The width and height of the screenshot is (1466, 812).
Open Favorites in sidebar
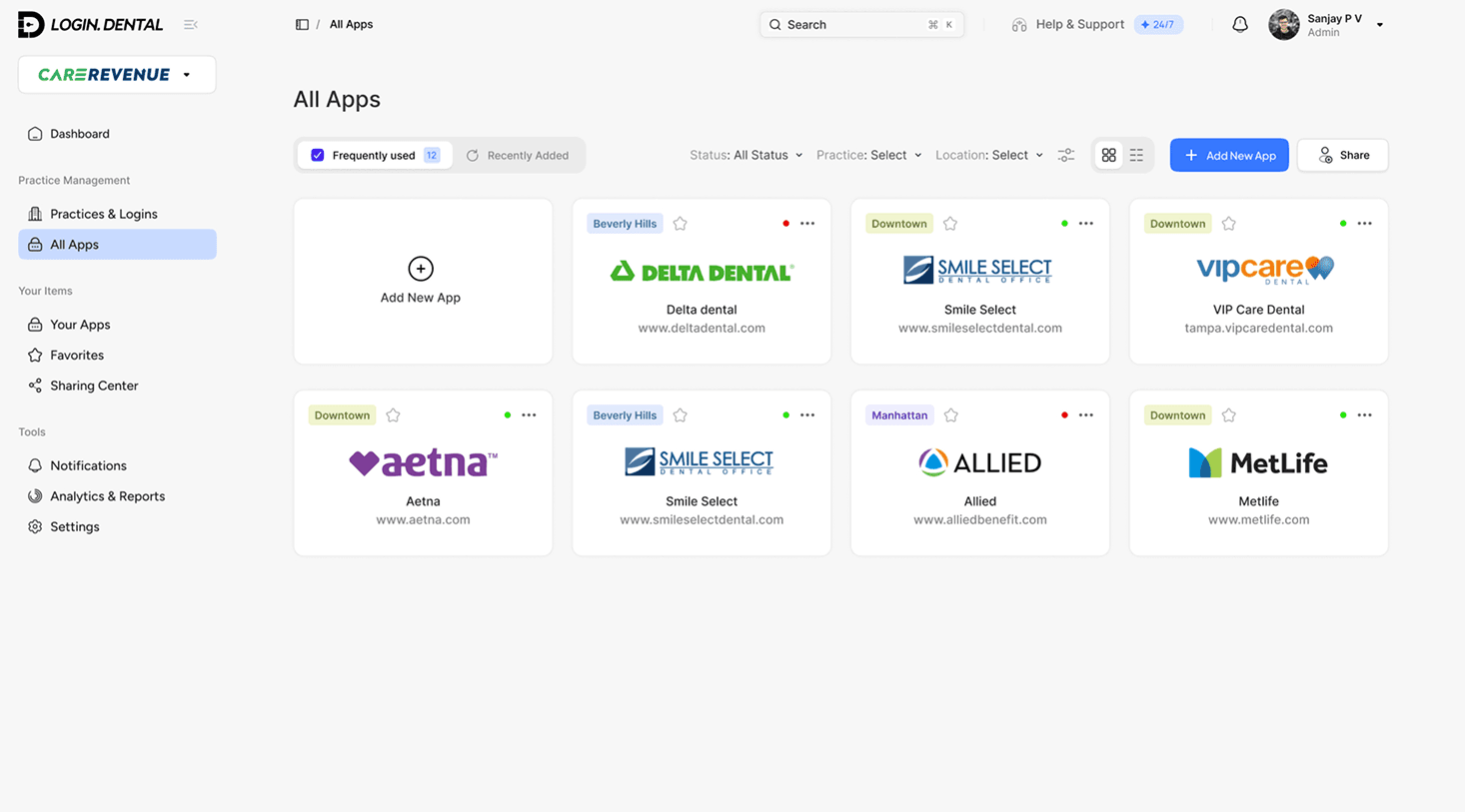click(x=117, y=356)
